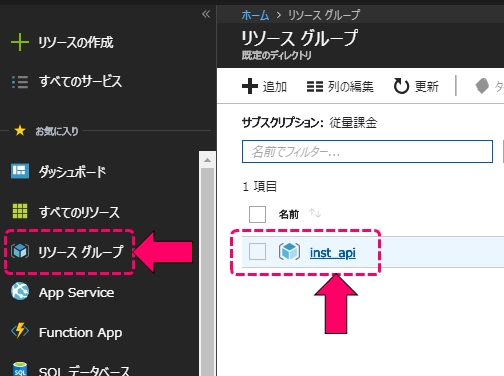Click sort arrows next to 名前
The image size is (504, 376).
point(315,213)
